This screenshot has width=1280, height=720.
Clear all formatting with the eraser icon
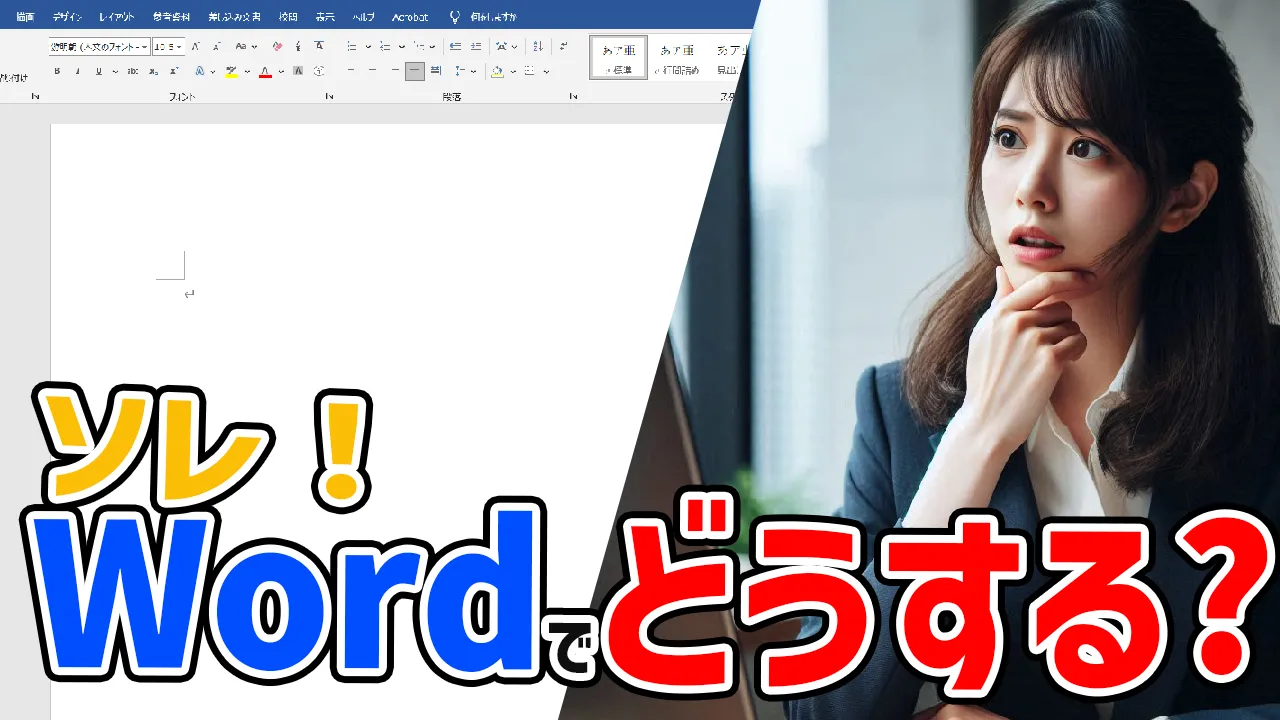tap(278, 45)
